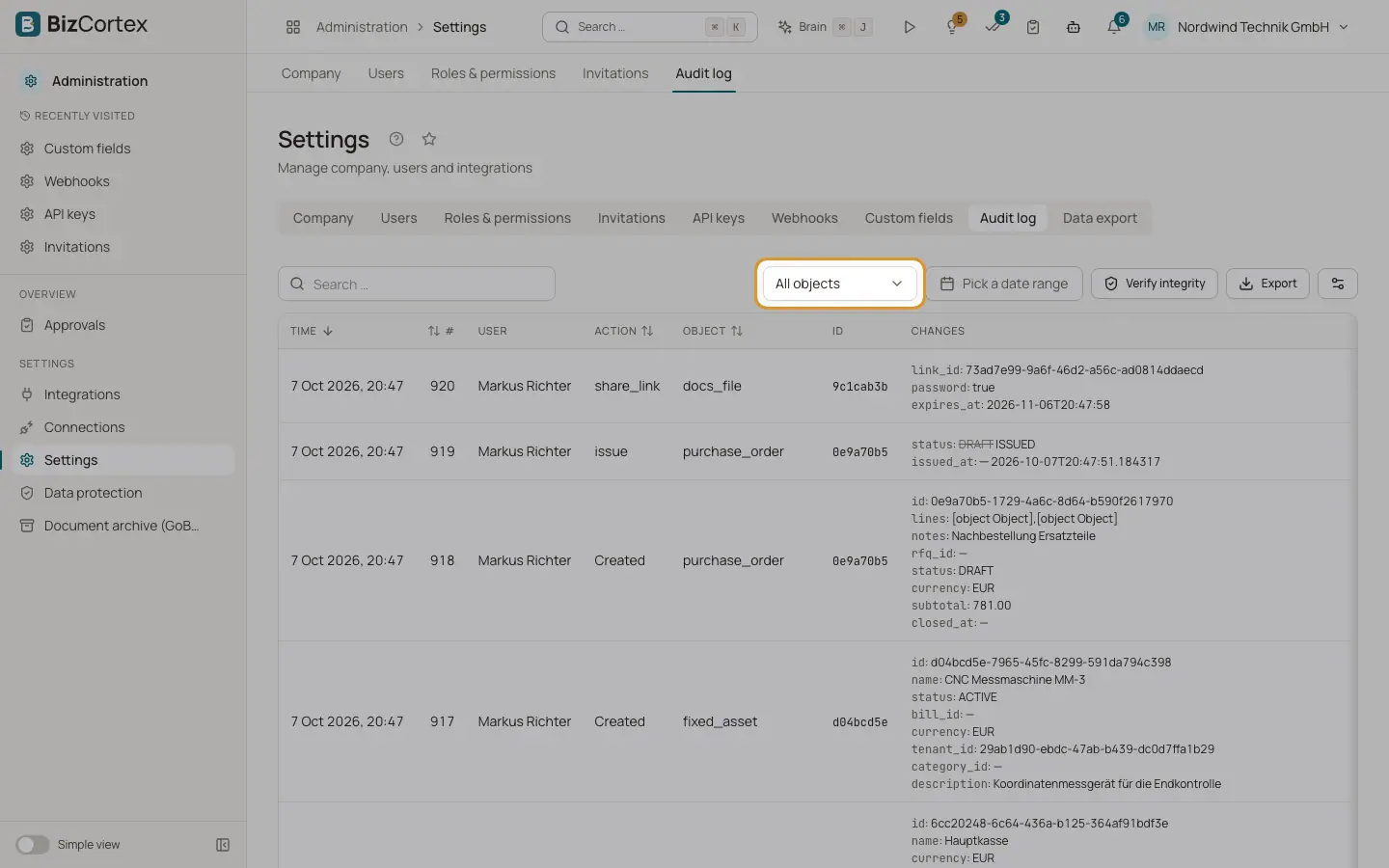Open the lightbulb insights icon with badge 5
Viewport: 1389px width, 868px height.
tap(953, 27)
